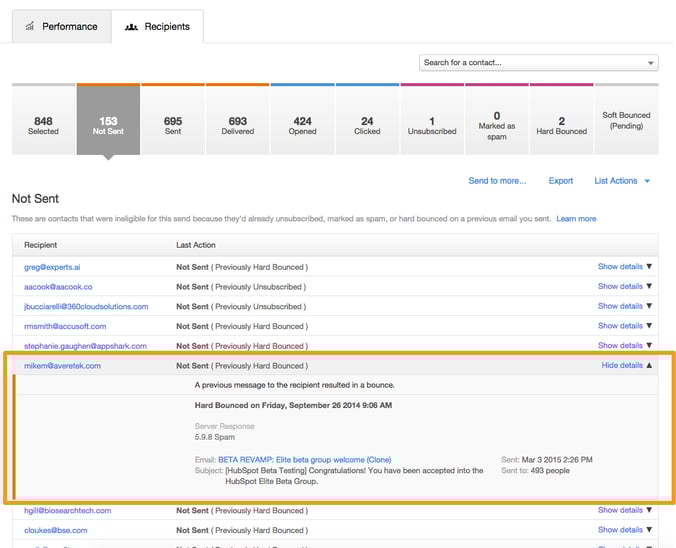Open the 695 Sent tile
This screenshot has width=676, height=548.
point(173,119)
